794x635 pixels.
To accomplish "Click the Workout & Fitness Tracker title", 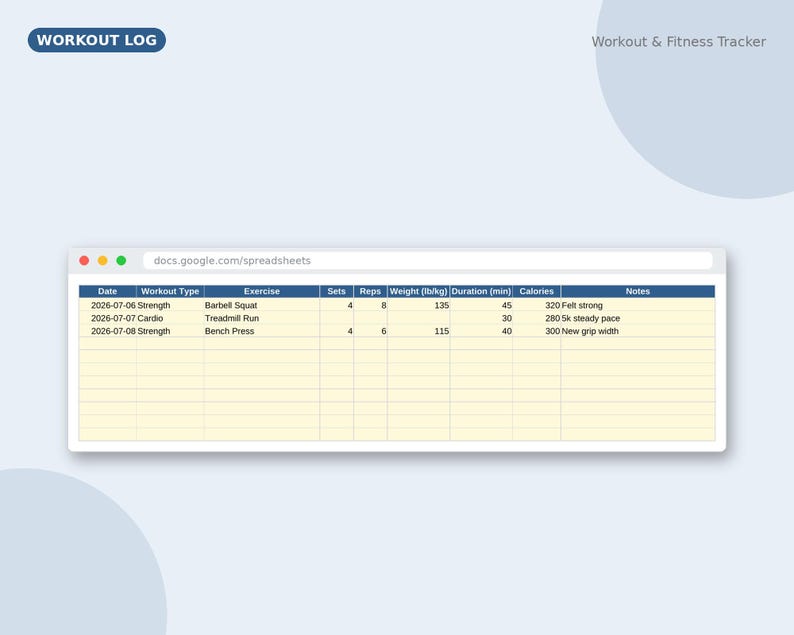I will [x=679, y=42].
